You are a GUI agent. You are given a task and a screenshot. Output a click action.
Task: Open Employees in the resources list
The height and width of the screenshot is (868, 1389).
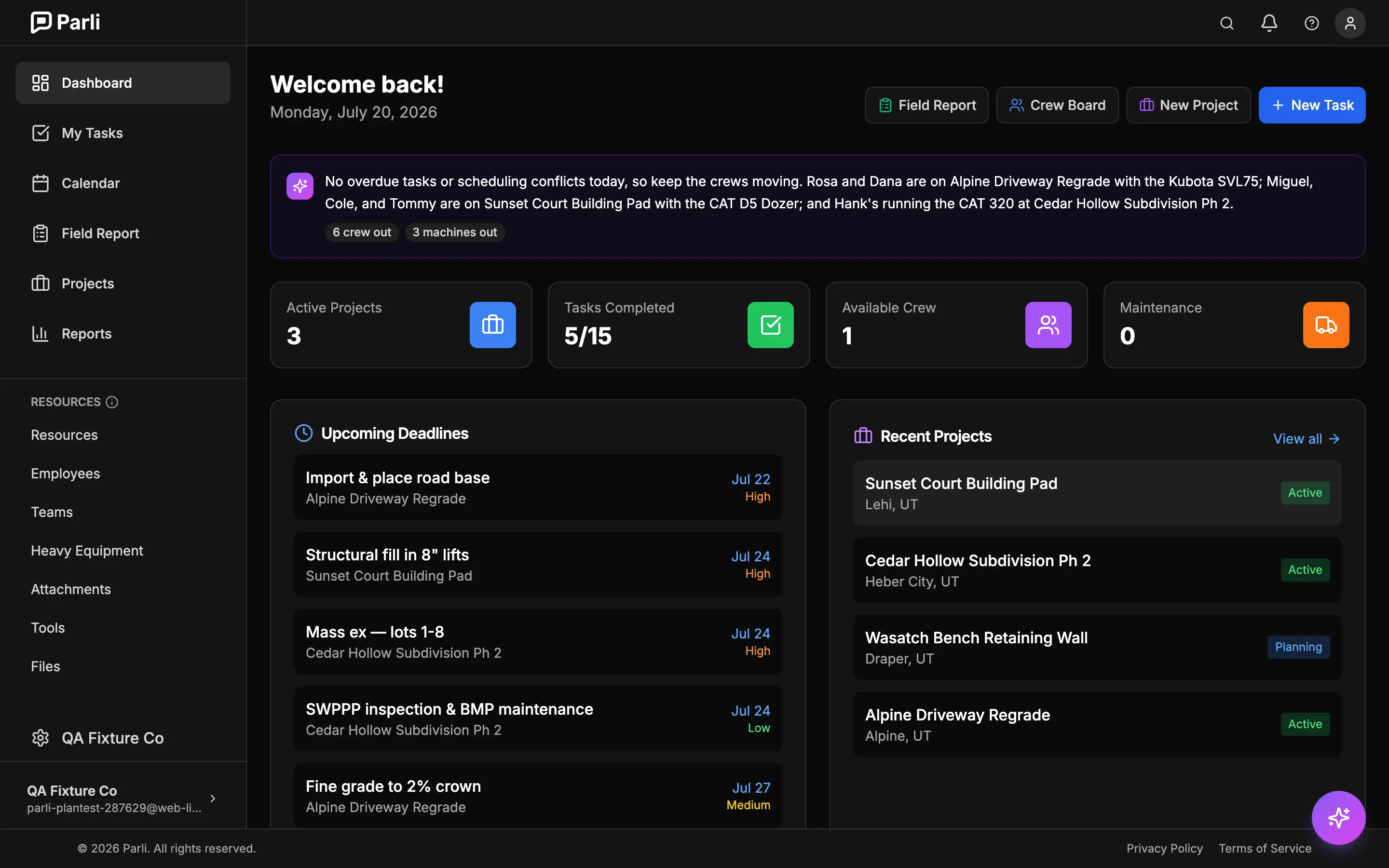tap(66, 474)
